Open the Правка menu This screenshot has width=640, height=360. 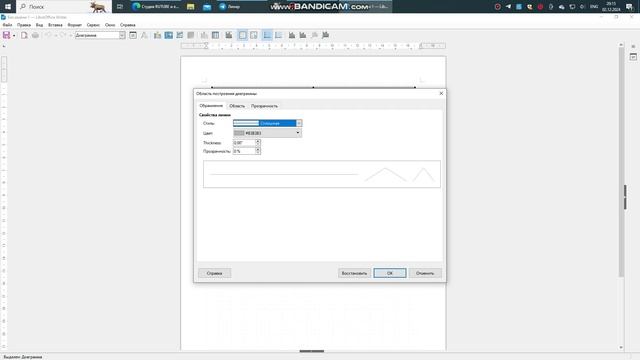coord(24,25)
